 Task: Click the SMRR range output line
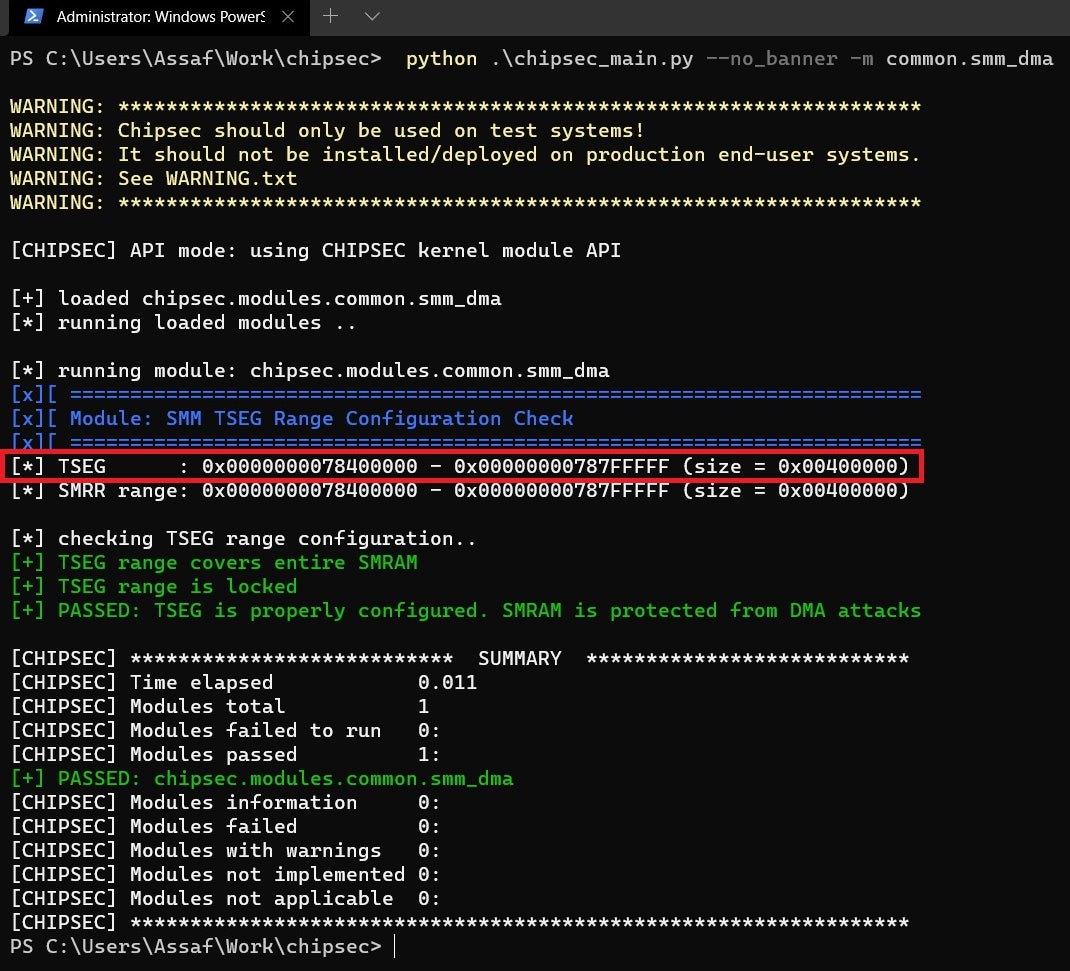point(460,491)
